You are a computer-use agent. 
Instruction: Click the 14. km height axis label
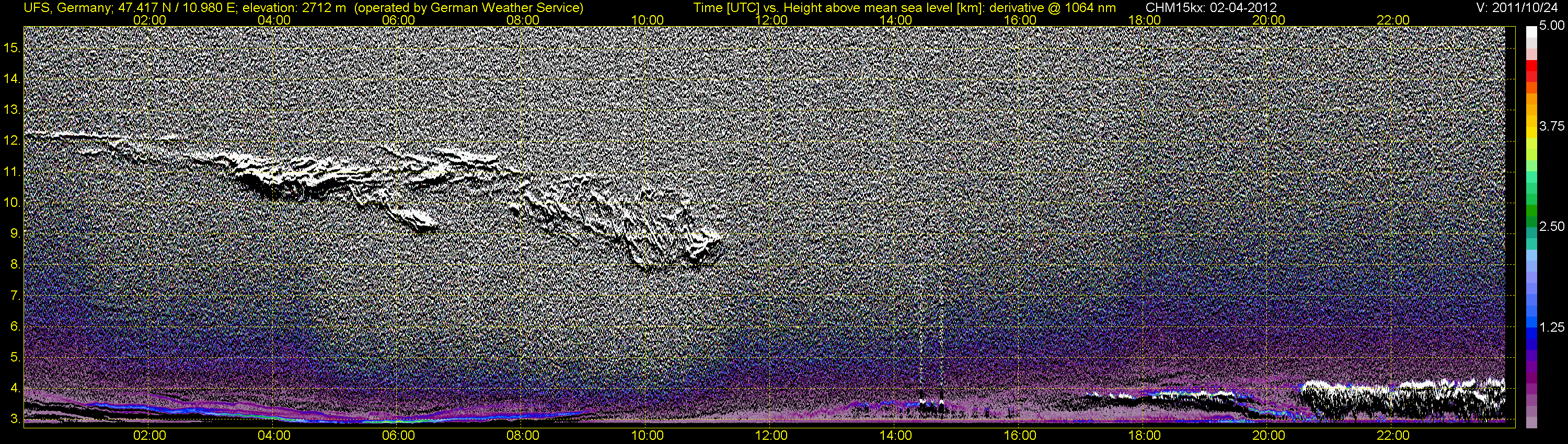13,78
